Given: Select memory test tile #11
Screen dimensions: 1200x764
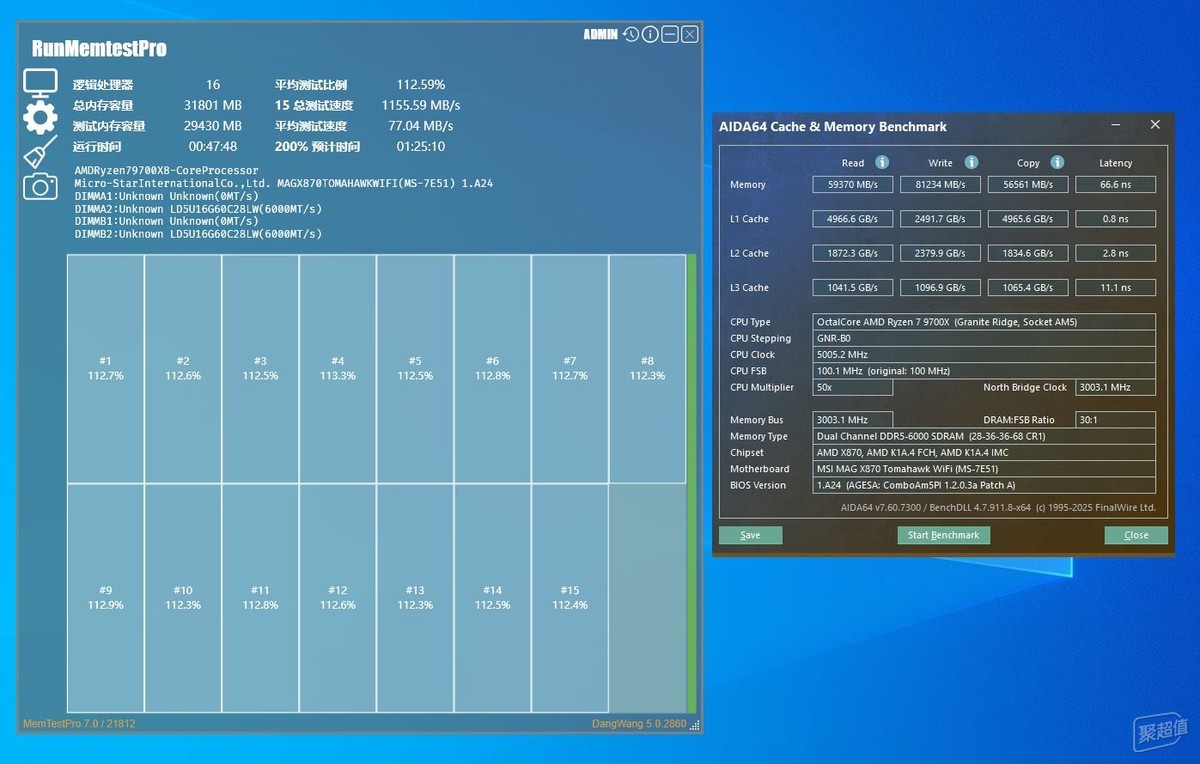Looking at the screenshot, I should click(x=260, y=598).
